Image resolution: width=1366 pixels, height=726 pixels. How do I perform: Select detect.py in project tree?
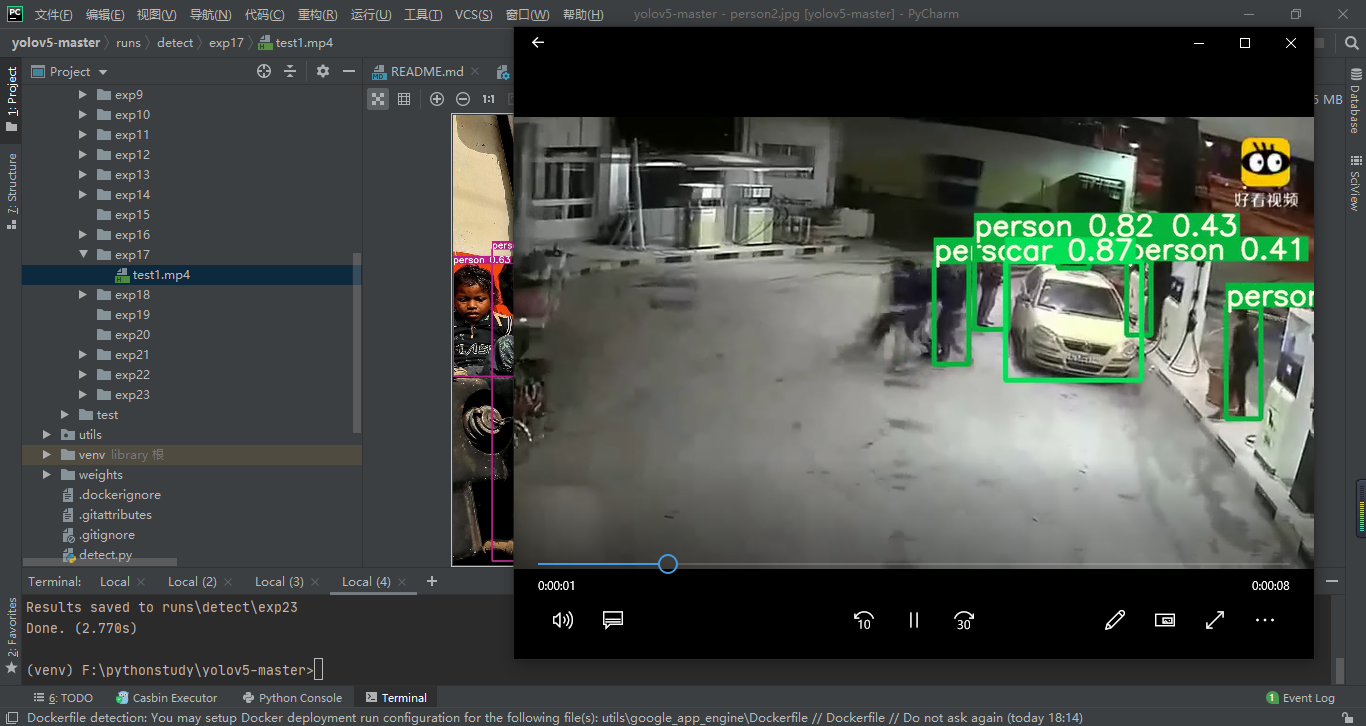click(x=105, y=555)
